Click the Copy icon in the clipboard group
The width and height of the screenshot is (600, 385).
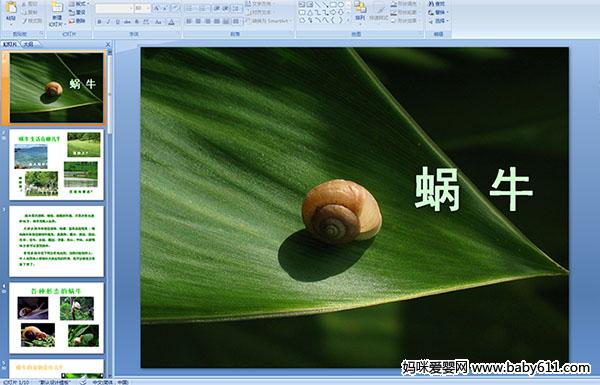tap(24, 13)
